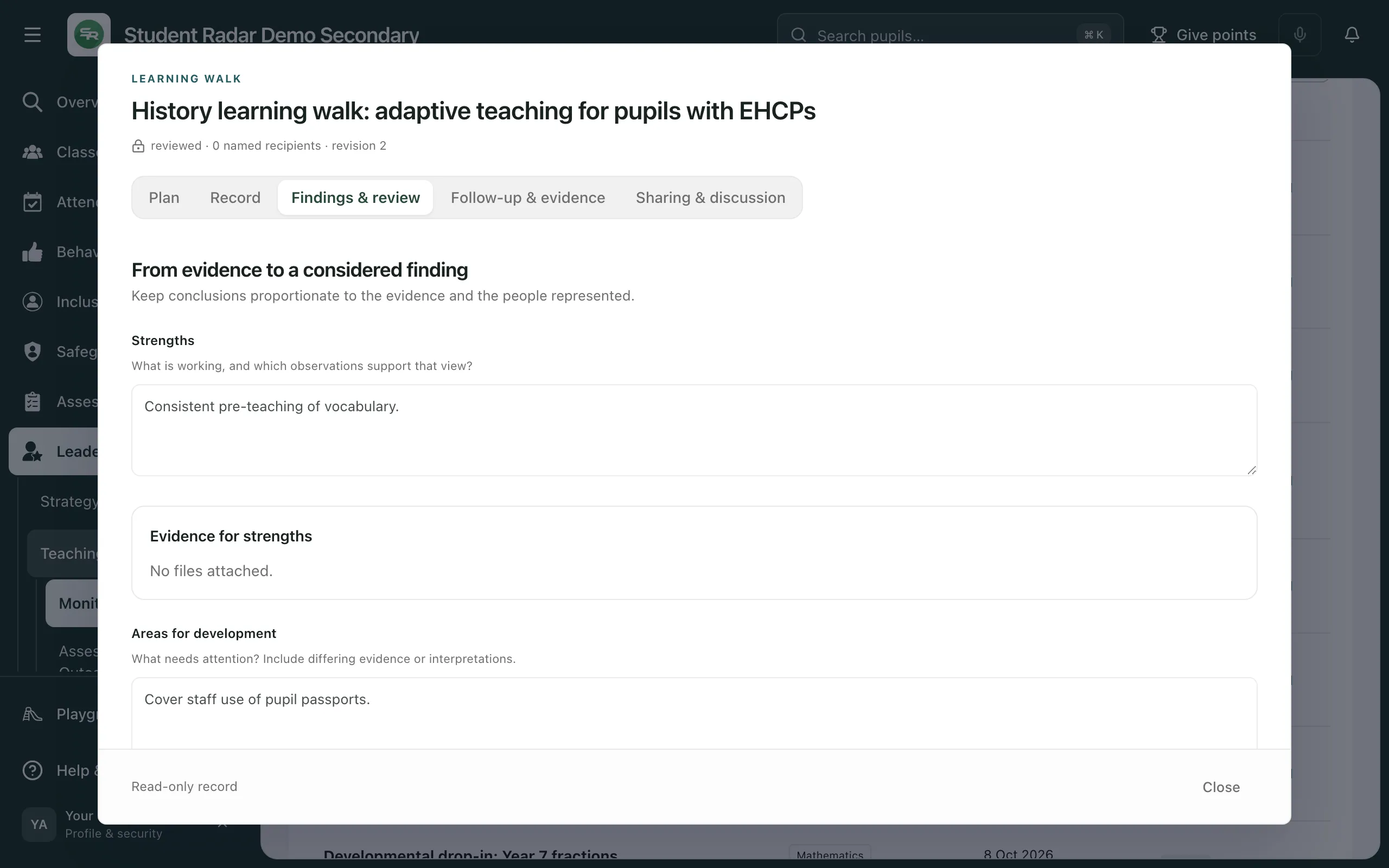Click the 'Evidence for strengths' heading
Screen dimensions: 1389x868
point(231,536)
